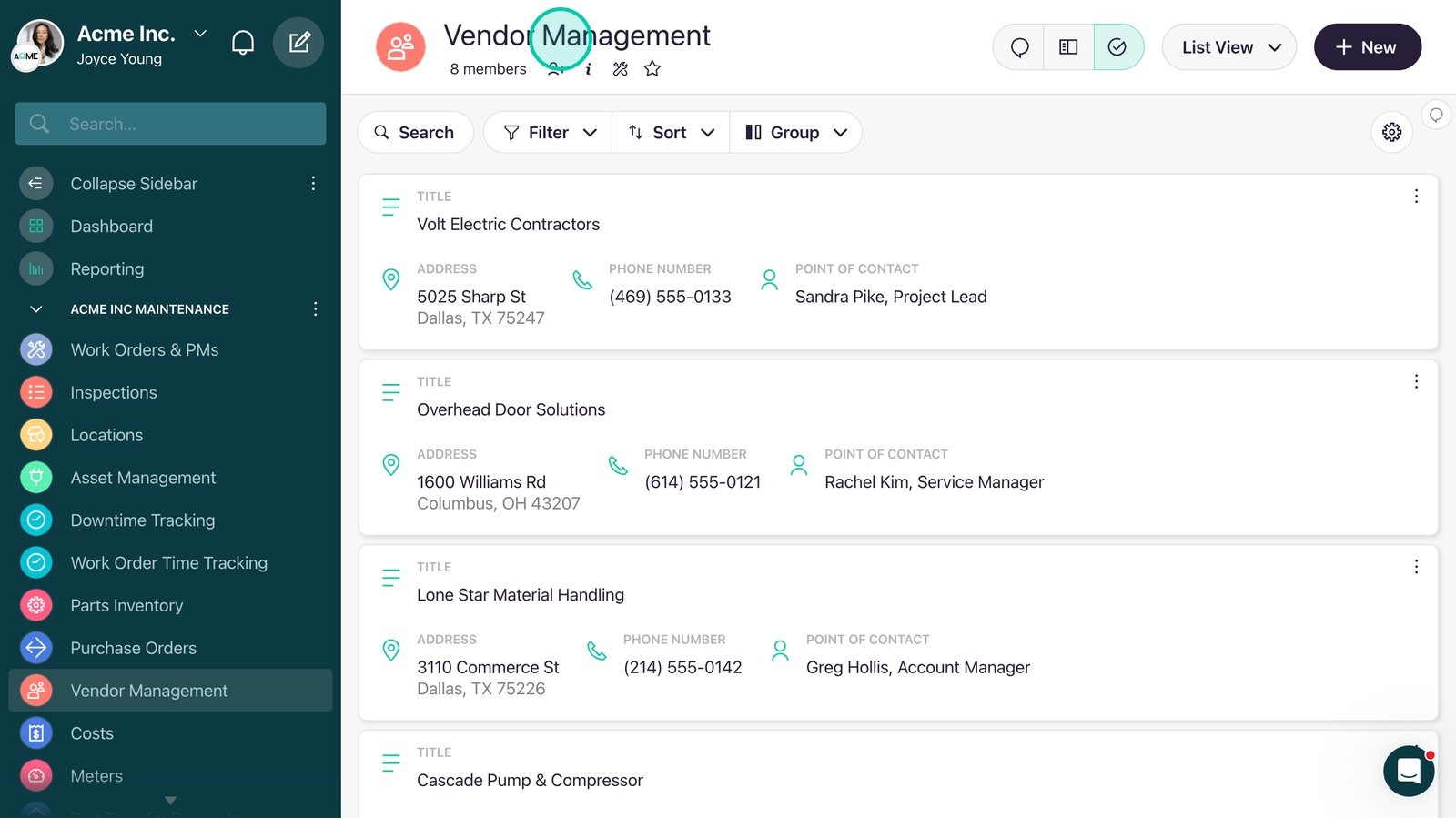Expand the Filter dropdown

pyautogui.click(x=549, y=133)
